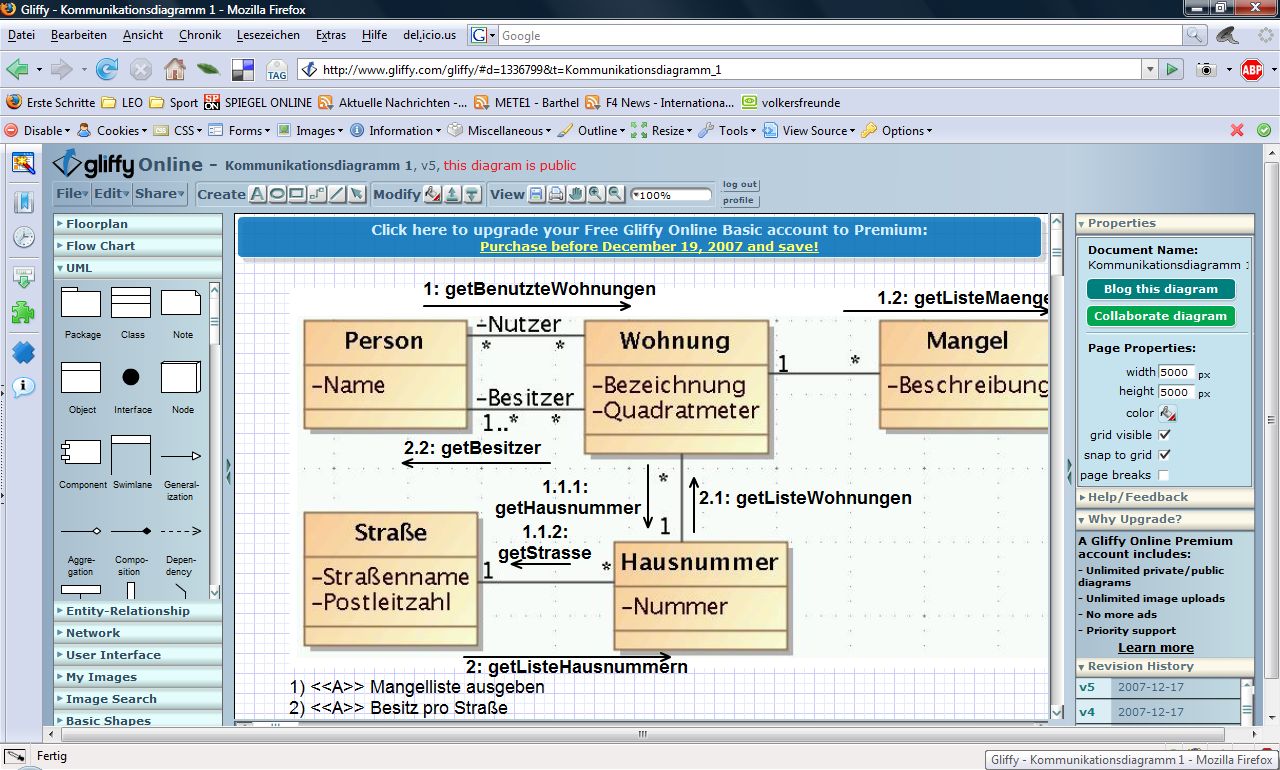Screen dimensions: 1280x770
Task: Select the Pointer tool
Action: (357, 194)
